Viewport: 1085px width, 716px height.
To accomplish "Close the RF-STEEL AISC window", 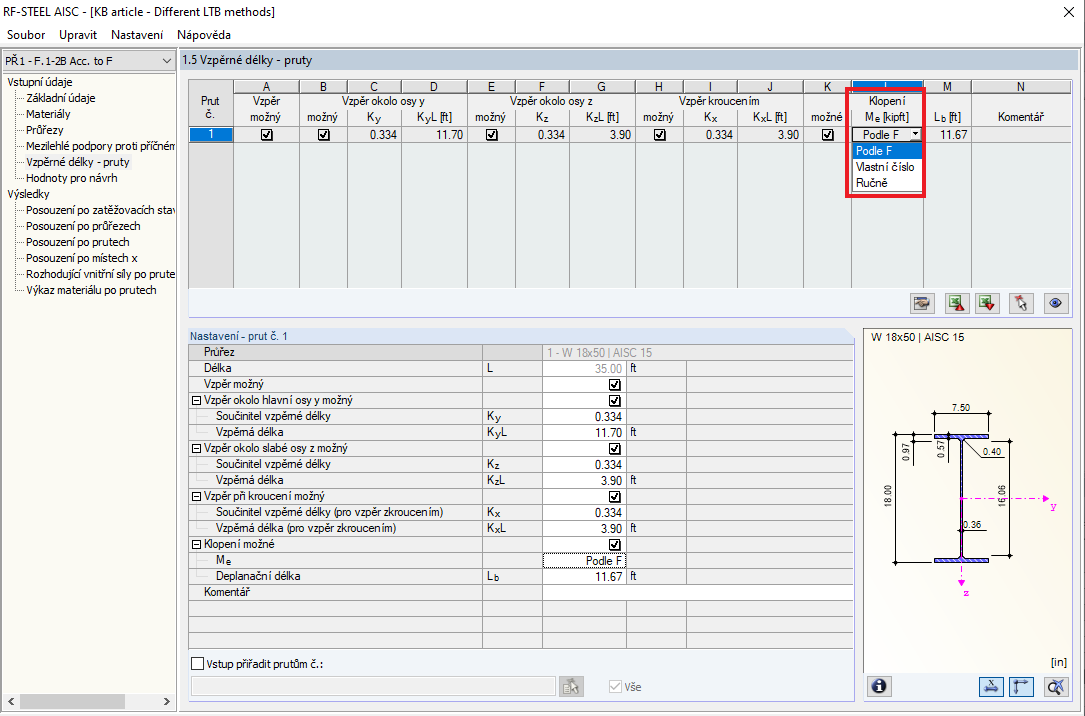I will pyautogui.click(x=1068, y=12).
